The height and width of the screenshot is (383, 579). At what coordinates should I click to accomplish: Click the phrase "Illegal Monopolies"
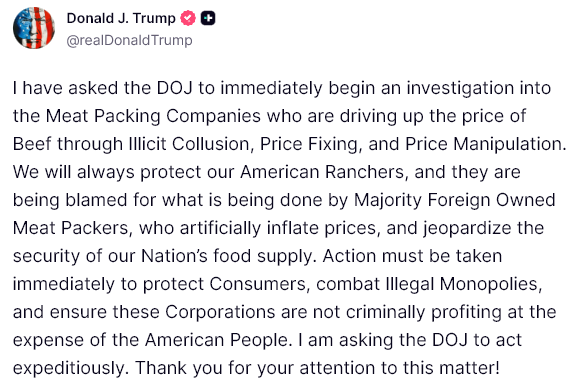(x=462, y=284)
